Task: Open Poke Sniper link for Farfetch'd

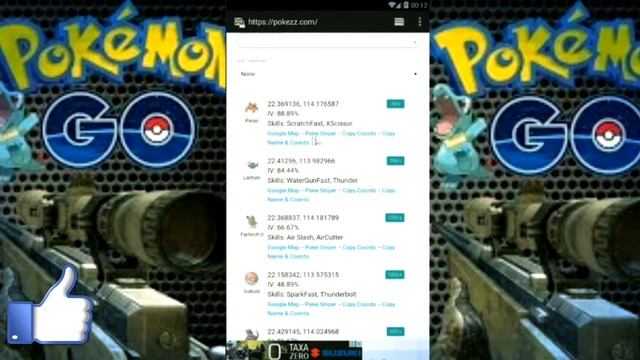Action: (320, 247)
